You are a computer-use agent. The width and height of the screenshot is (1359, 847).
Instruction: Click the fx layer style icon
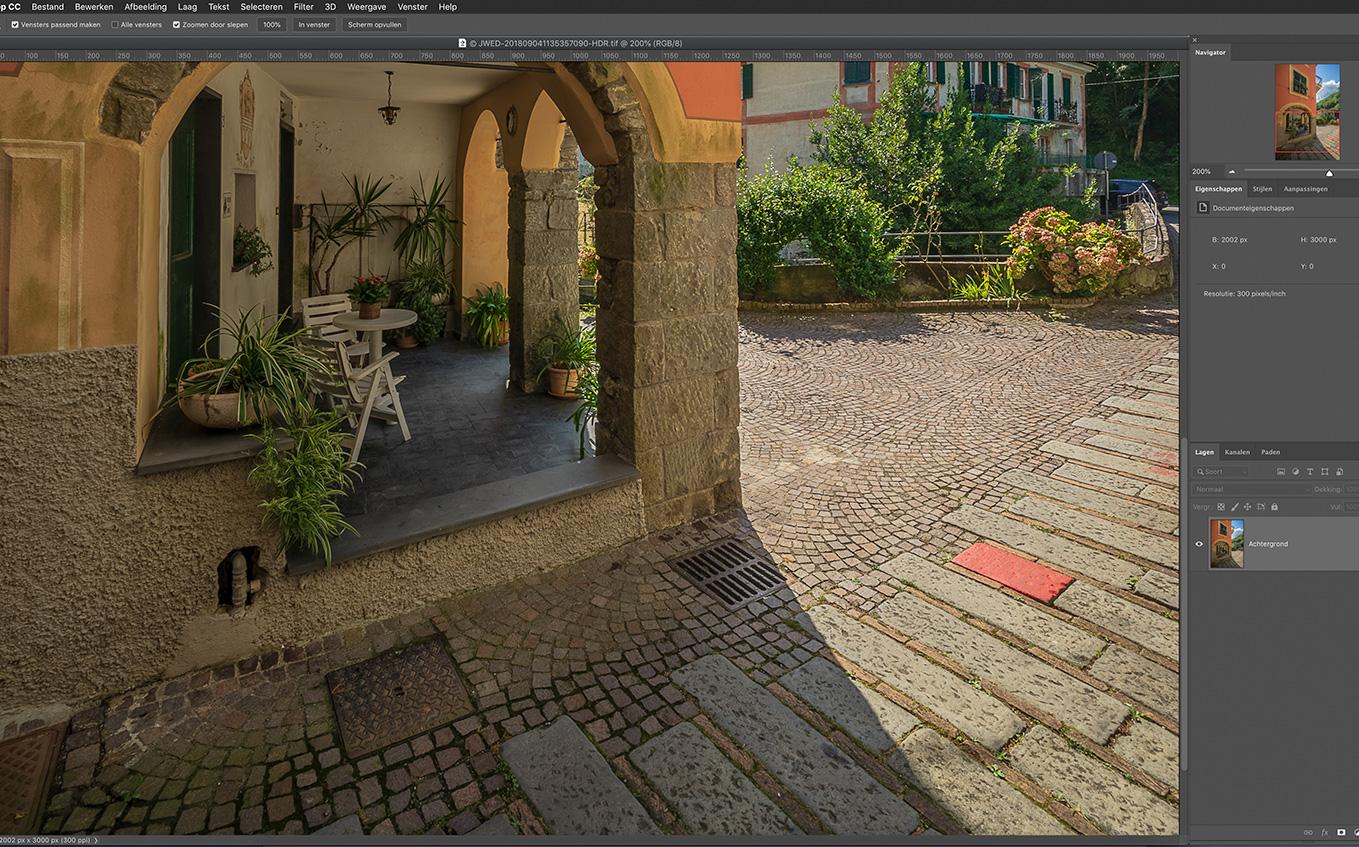1324,832
